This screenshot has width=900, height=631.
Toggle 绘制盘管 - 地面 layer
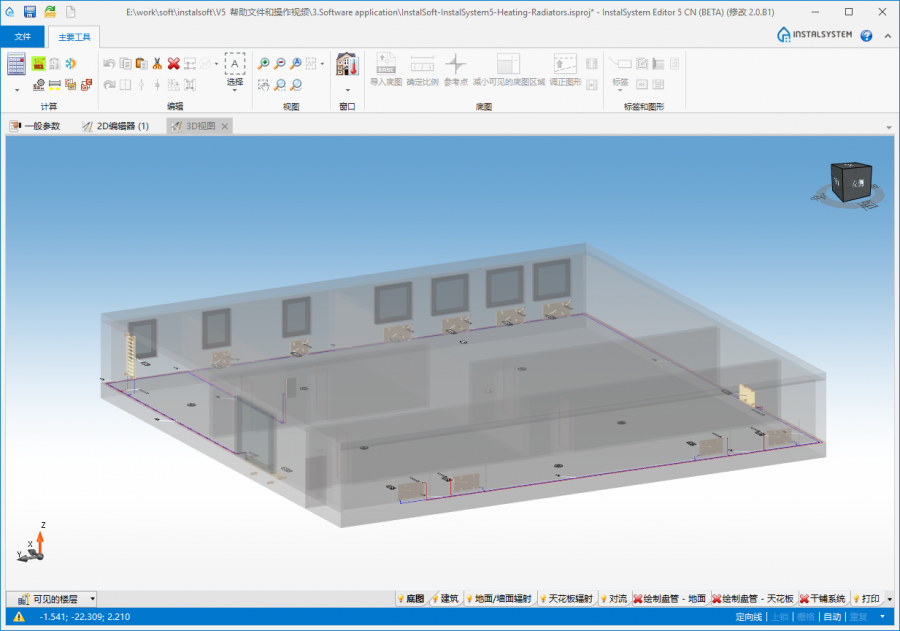671,598
